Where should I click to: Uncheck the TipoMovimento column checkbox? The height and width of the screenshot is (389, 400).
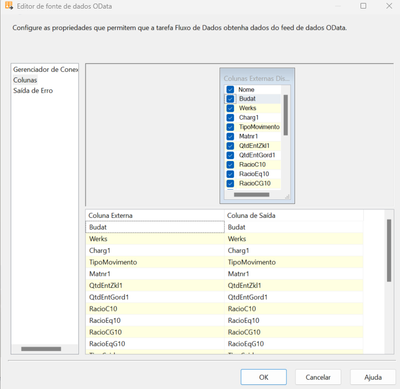(x=230, y=127)
